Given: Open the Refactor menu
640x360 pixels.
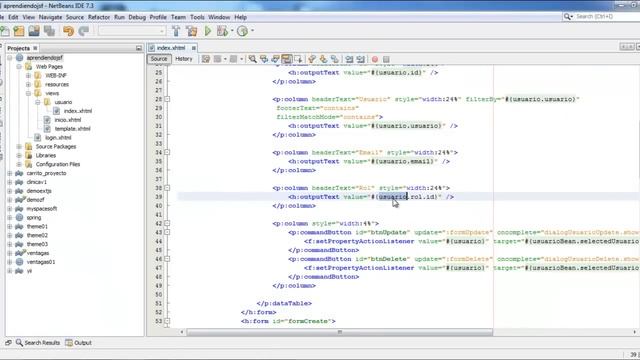Looking at the screenshot, I should point(99,17).
